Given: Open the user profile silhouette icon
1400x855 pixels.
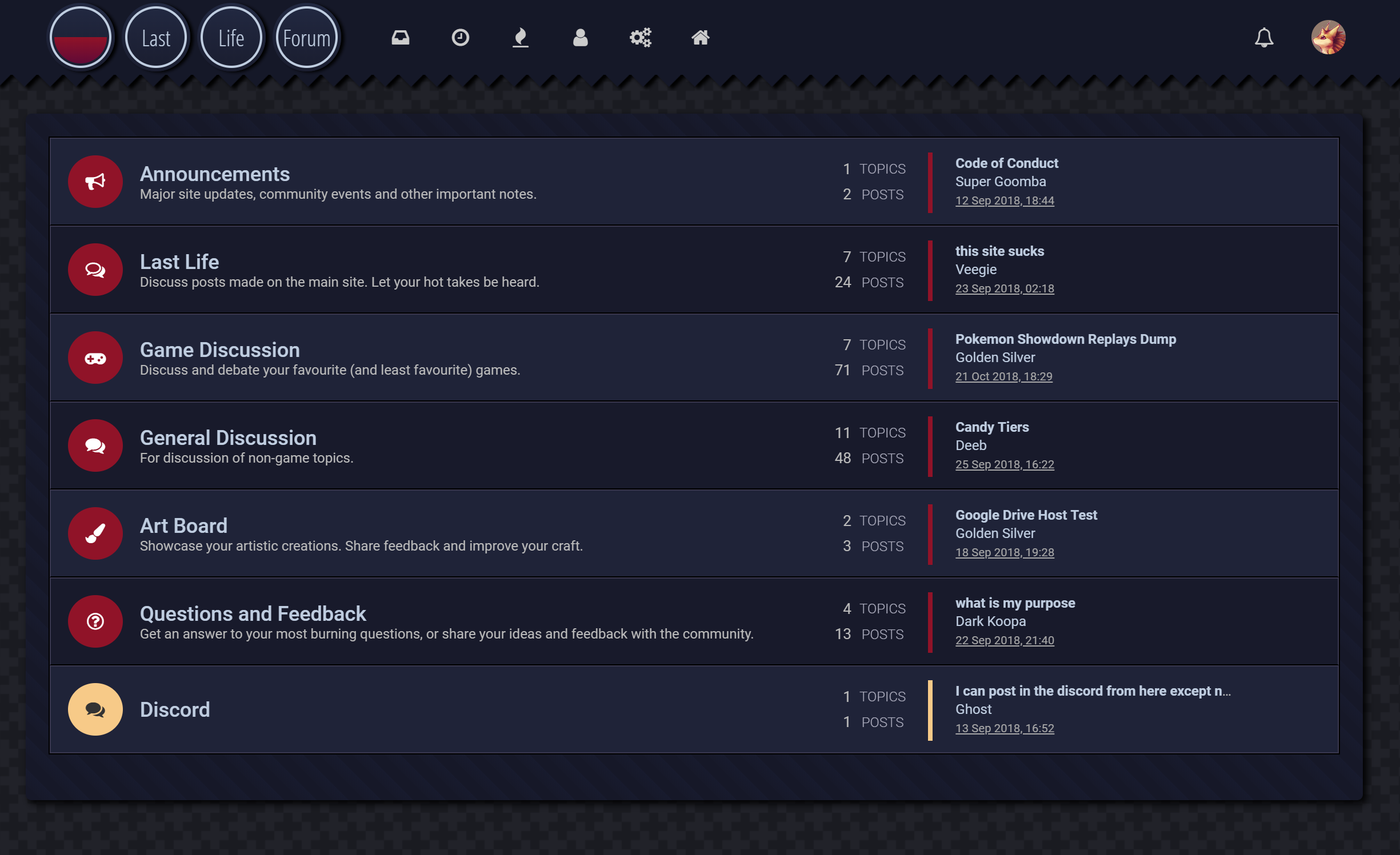Looking at the screenshot, I should click(580, 38).
